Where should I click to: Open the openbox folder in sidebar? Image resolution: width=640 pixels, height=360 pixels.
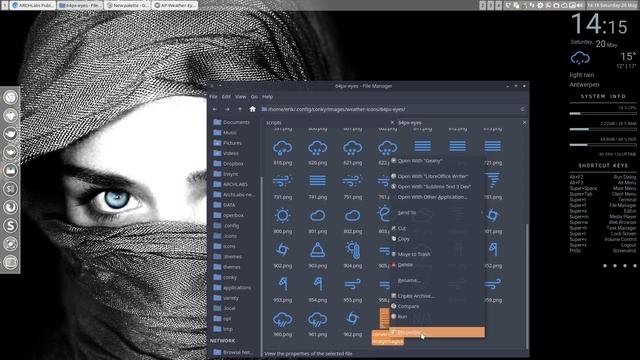[229, 215]
